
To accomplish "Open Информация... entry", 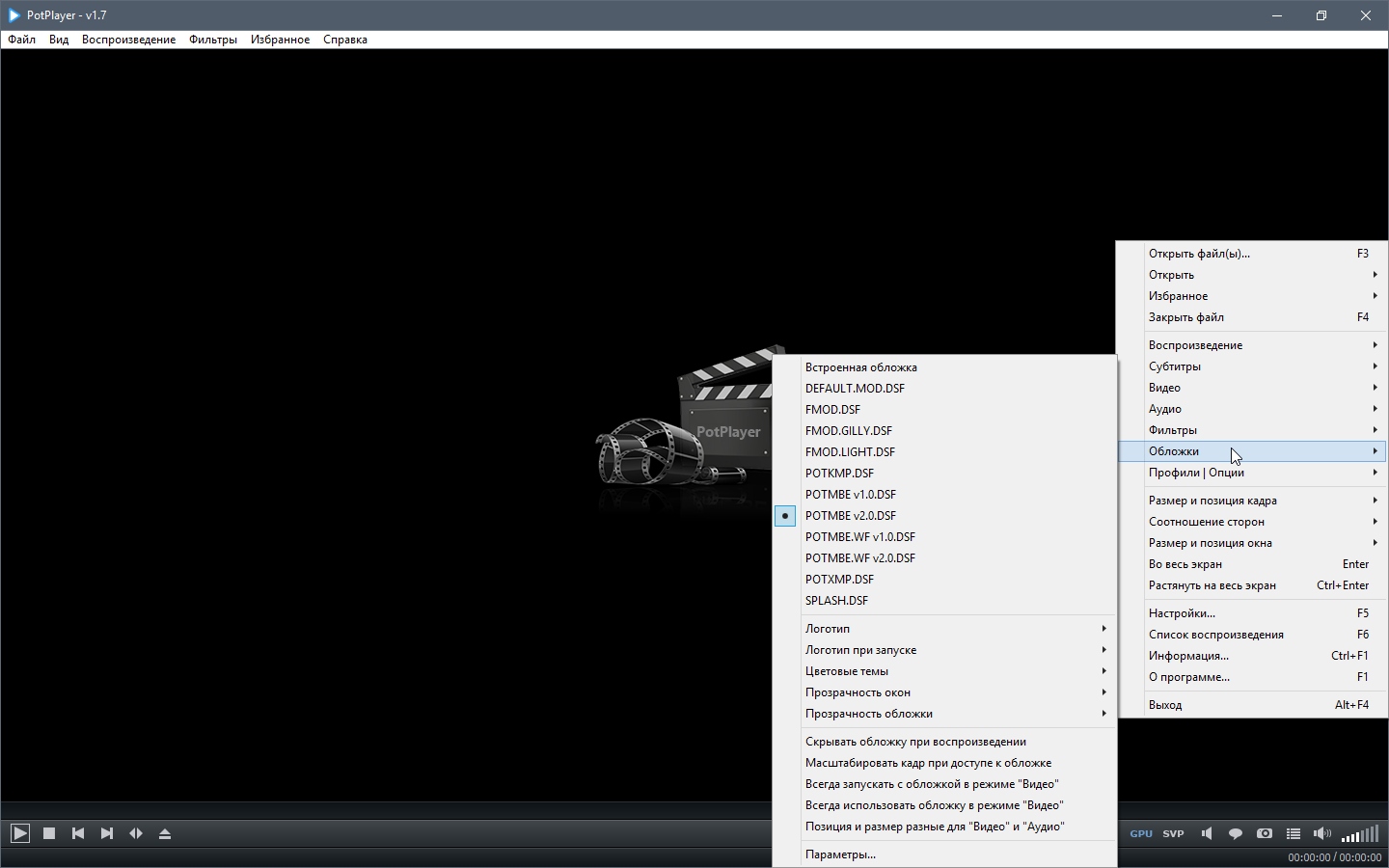I will tap(1252, 656).
